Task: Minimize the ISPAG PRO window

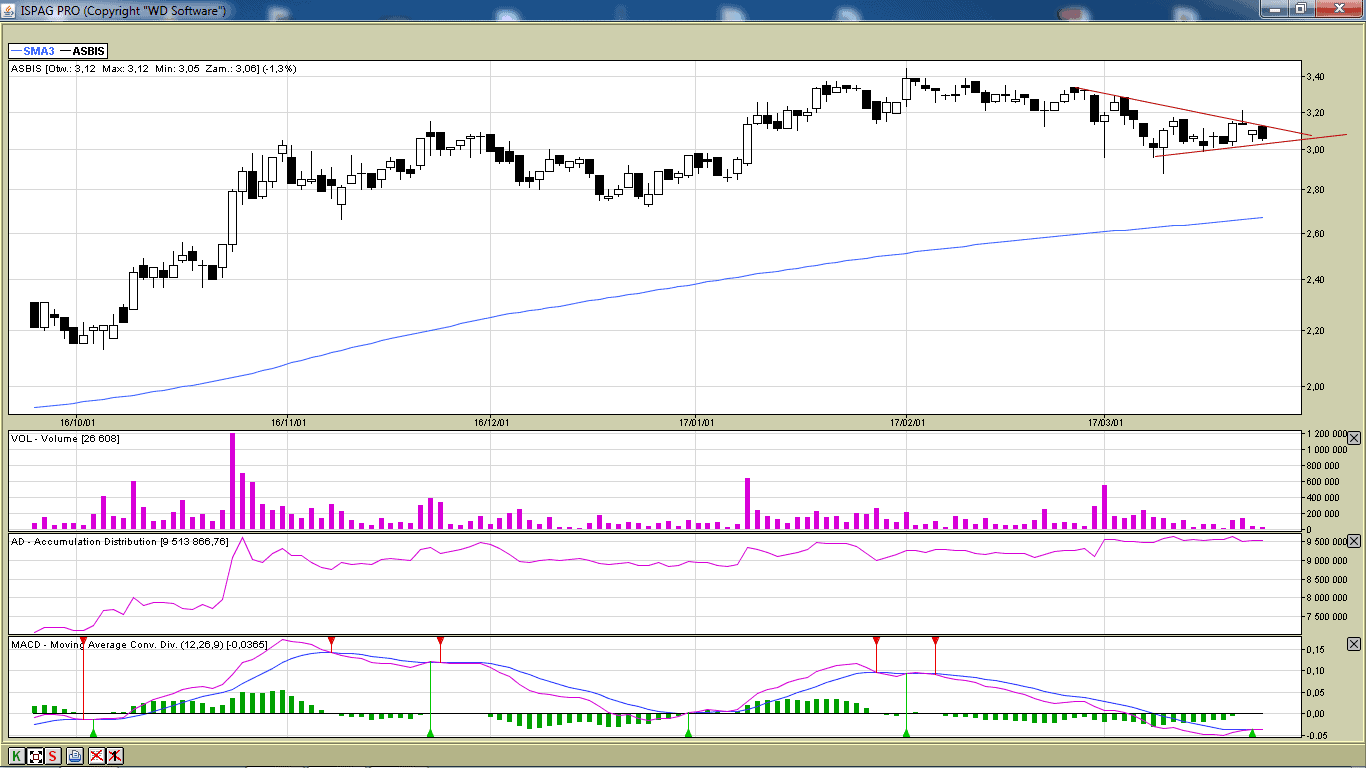Action: point(1273,9)
